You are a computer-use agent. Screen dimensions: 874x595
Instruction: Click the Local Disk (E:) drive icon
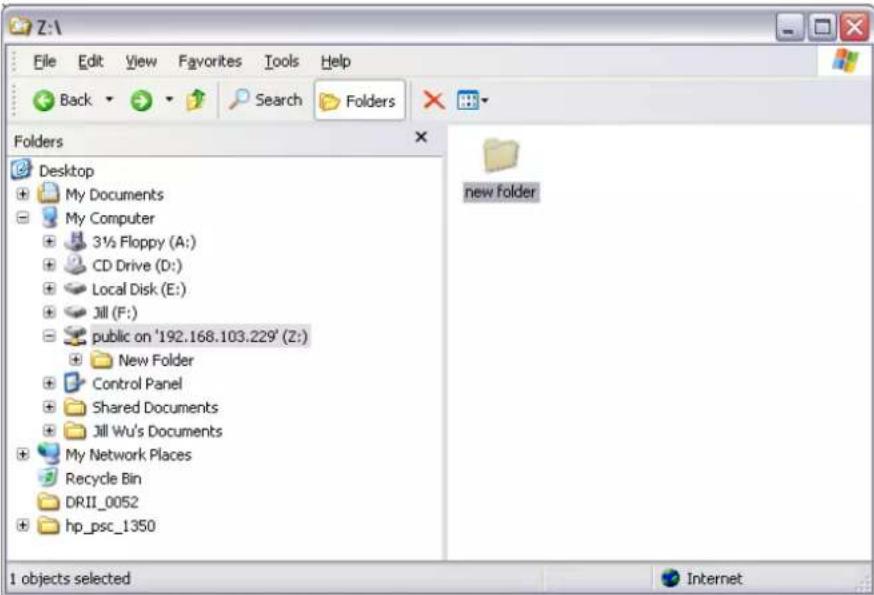pos(75,289)
